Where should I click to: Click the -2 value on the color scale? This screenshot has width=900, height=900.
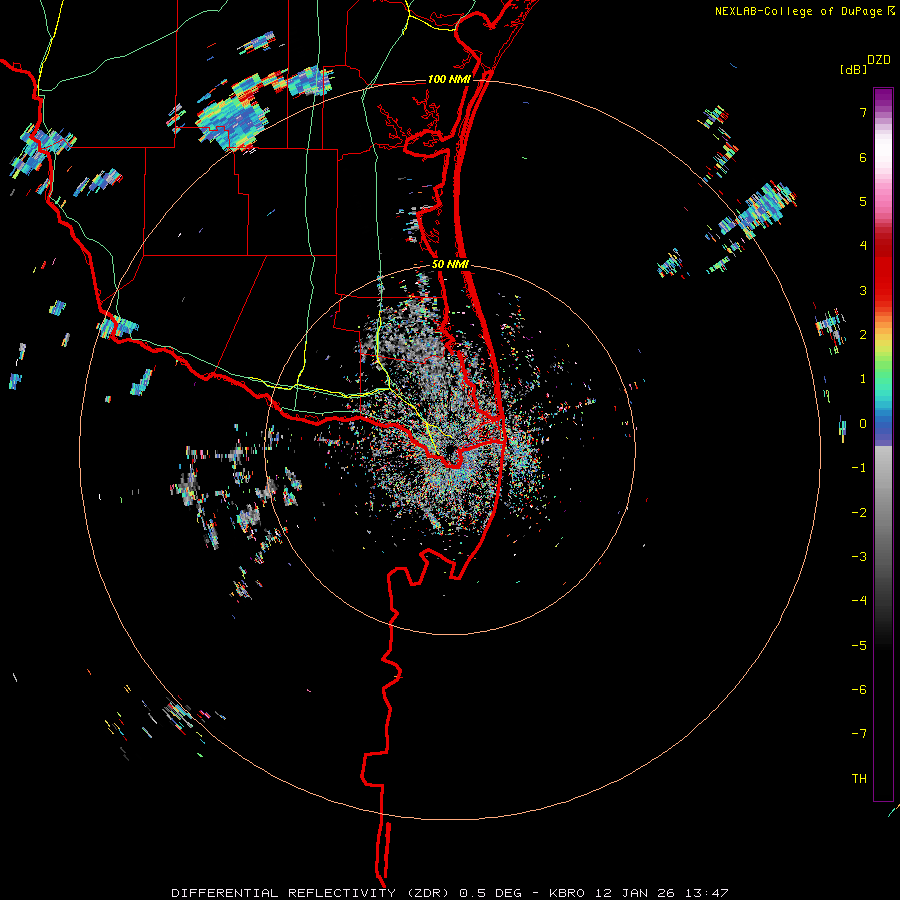[859, 512]
